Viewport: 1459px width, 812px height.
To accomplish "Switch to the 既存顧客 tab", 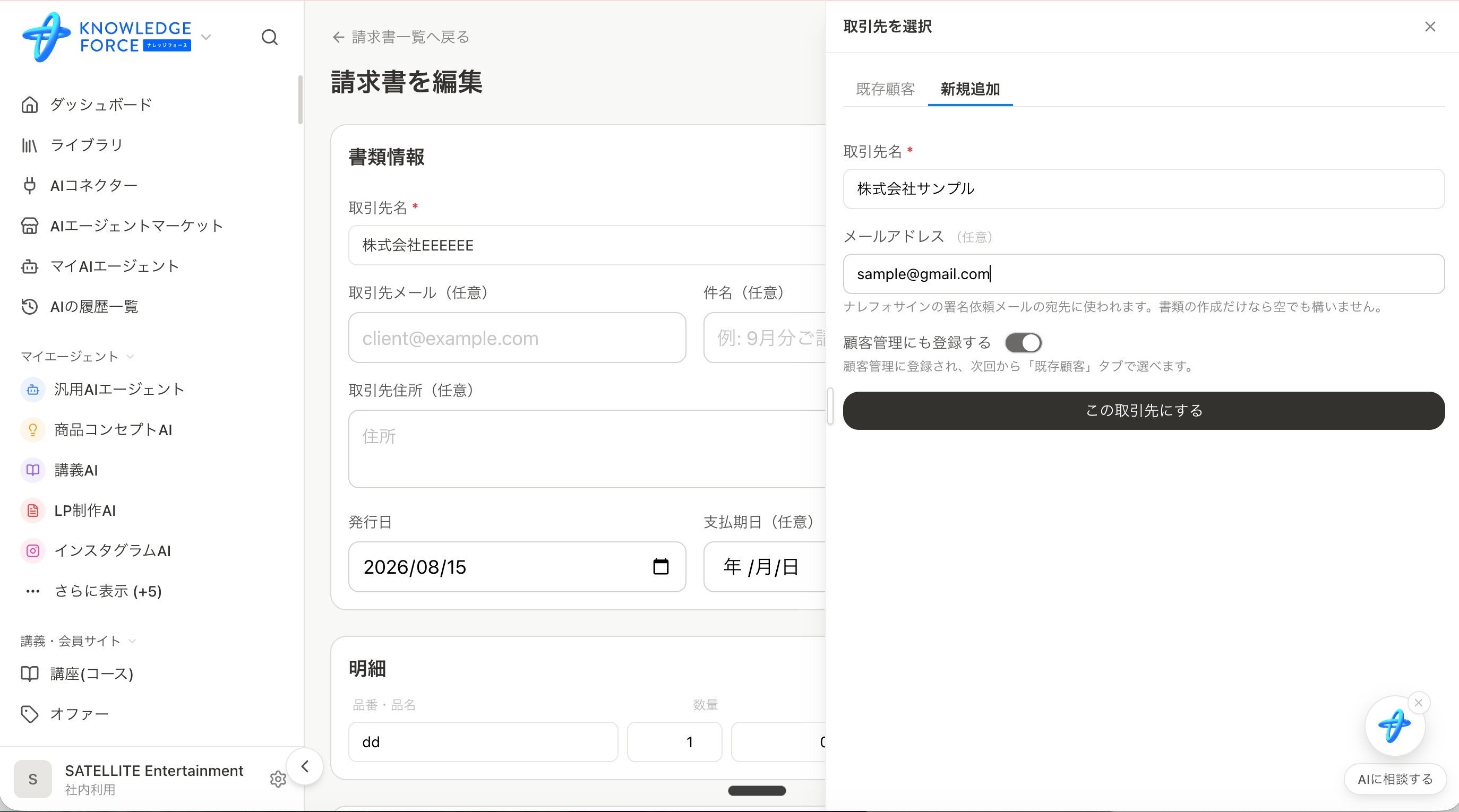I will (885, 89).
